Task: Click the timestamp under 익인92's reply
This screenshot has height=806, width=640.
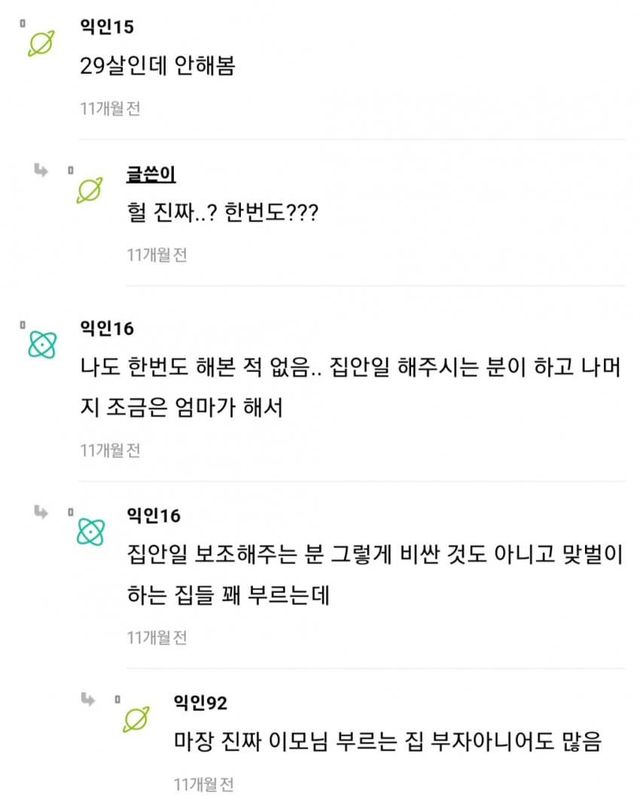Action: (x=204, y=784)
